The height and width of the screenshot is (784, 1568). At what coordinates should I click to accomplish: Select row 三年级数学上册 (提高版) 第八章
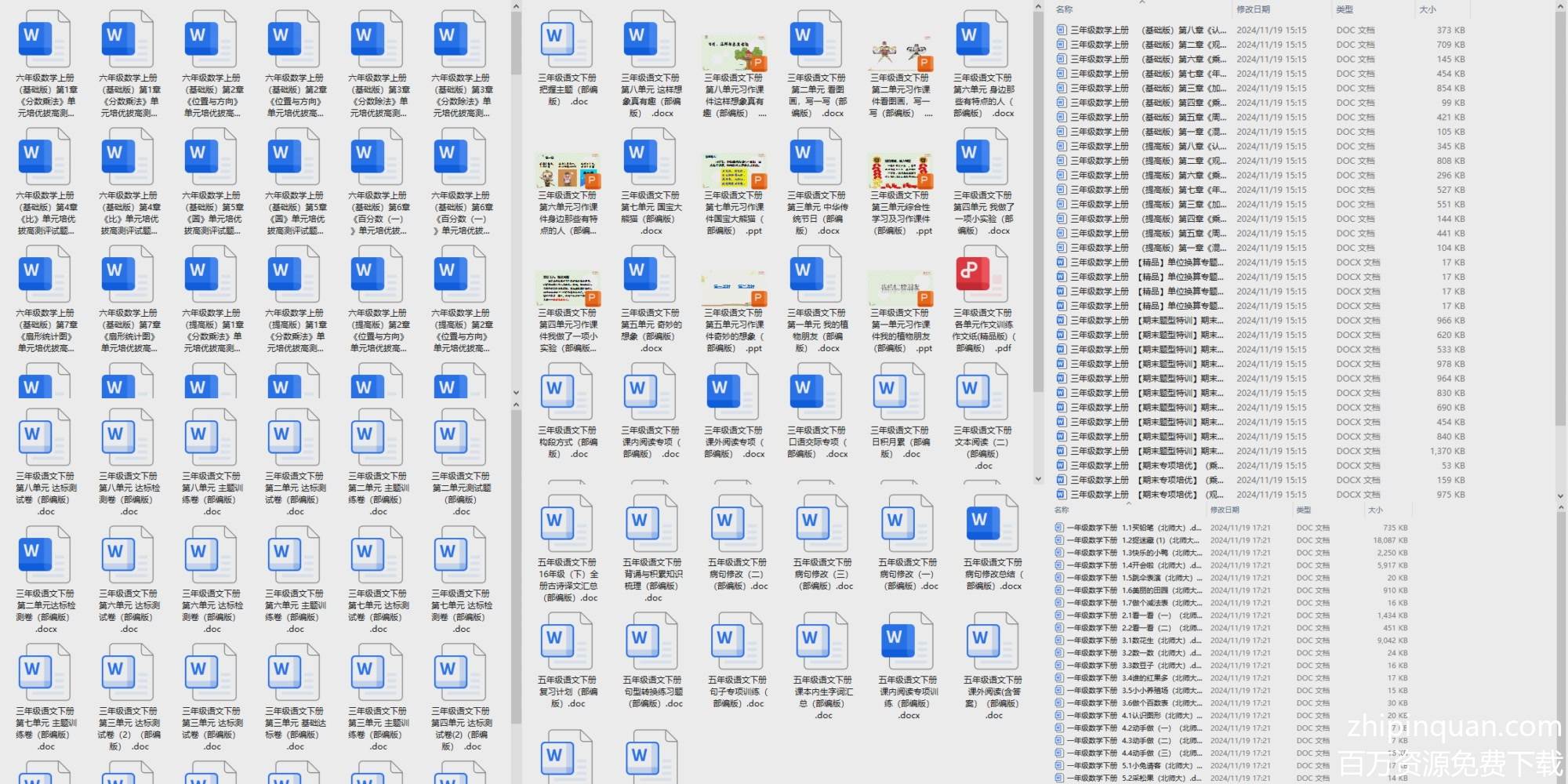point(1261,147)
